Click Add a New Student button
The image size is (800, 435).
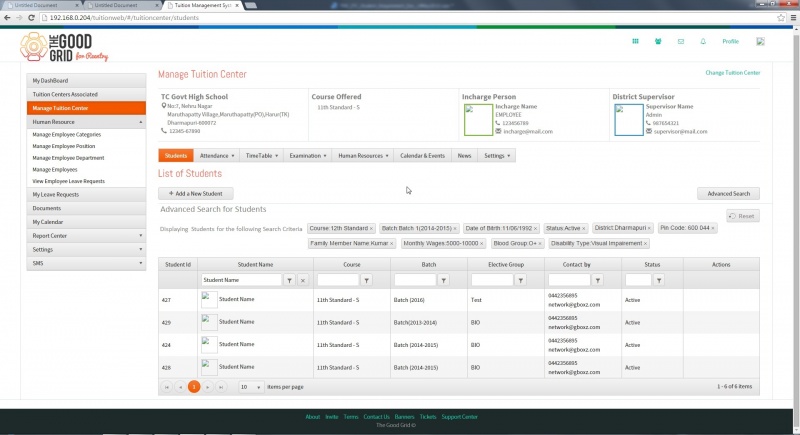196,194
